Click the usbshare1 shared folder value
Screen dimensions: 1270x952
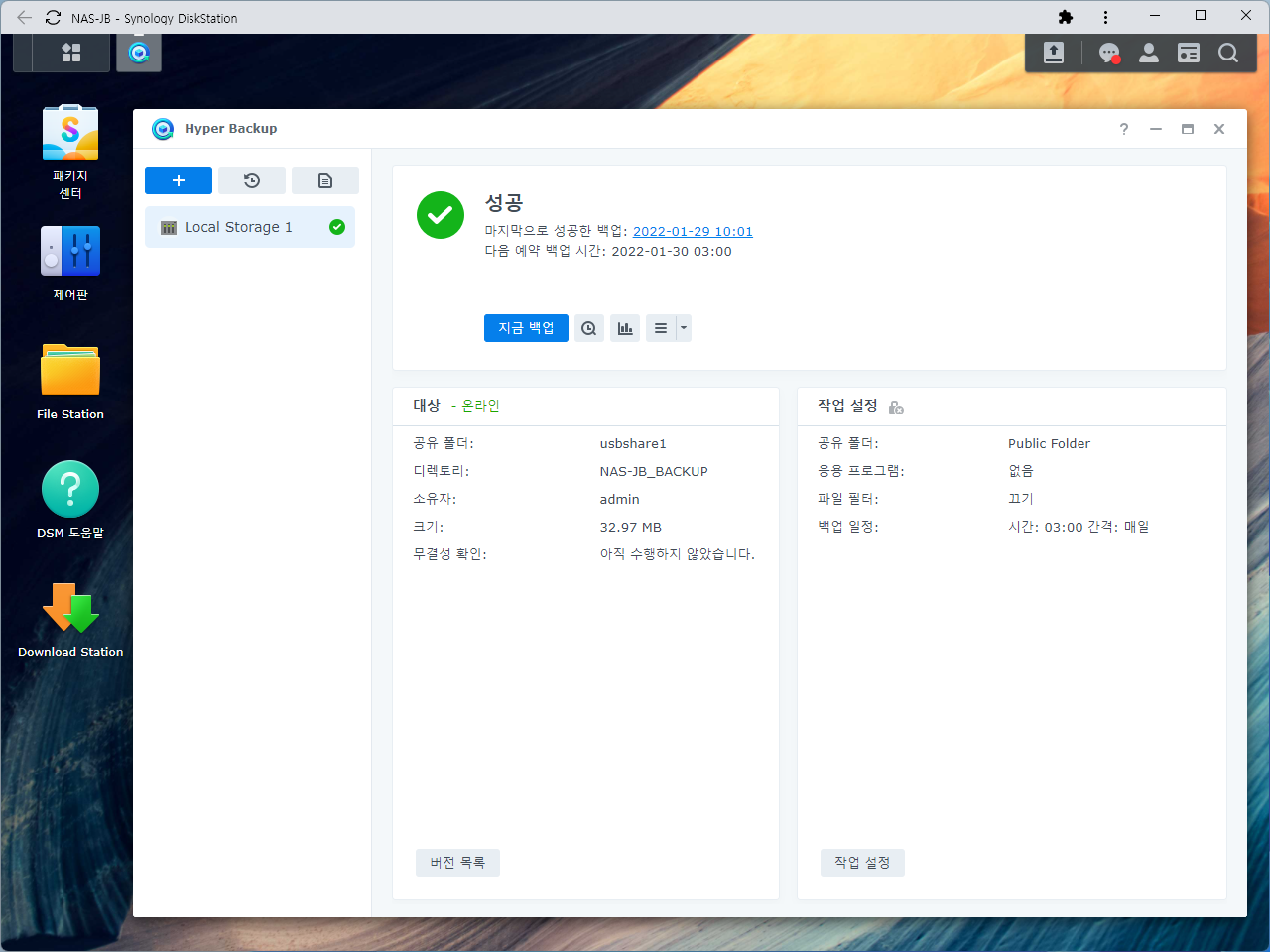tap(633, 443)
